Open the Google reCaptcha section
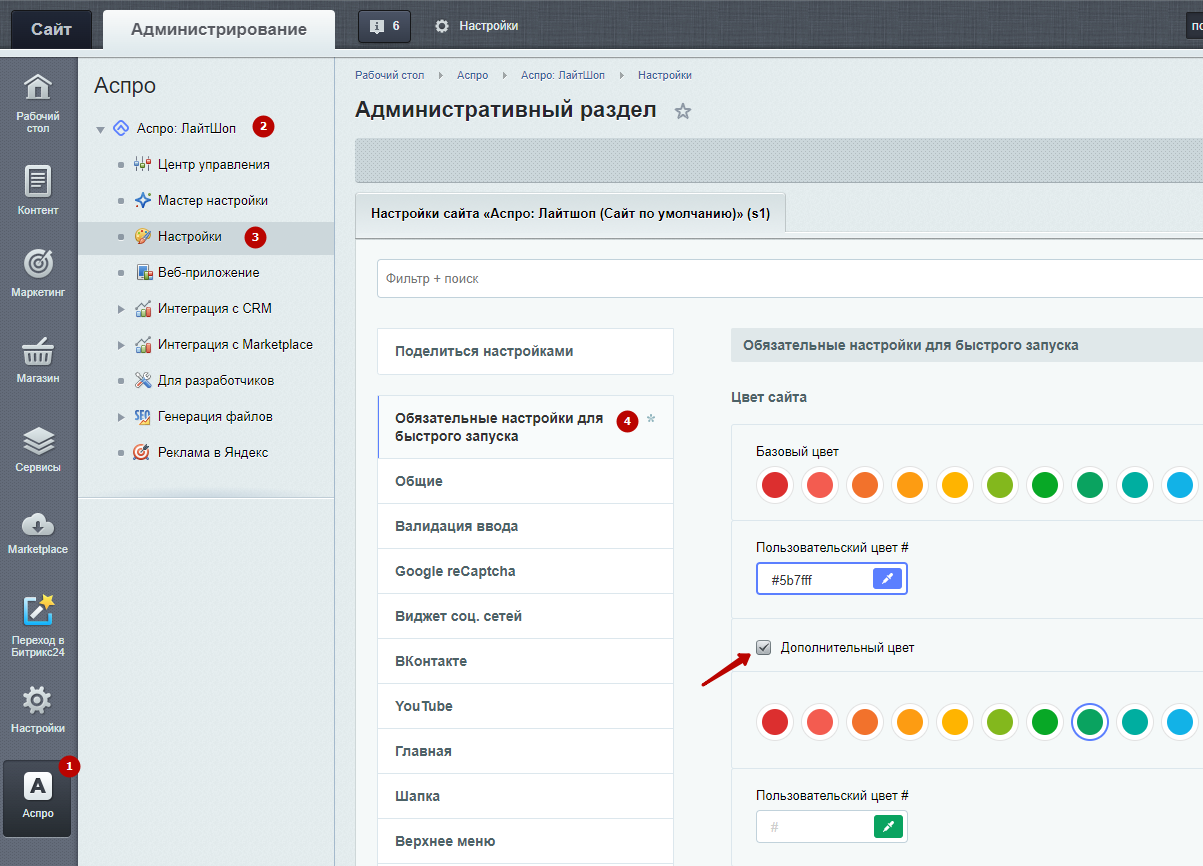The image size is (1203, 866). pos(525,571)
